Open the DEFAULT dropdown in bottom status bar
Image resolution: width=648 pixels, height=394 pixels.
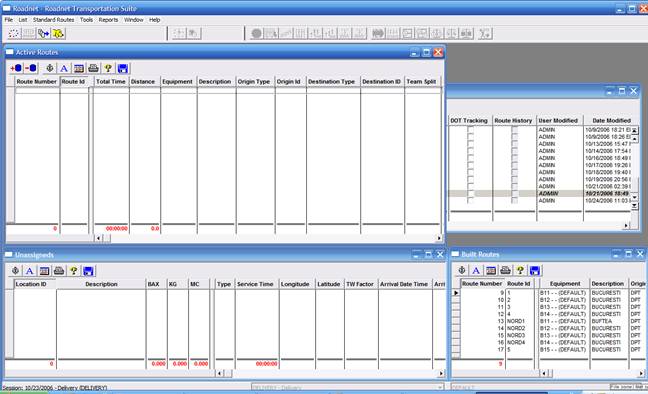coord(529,388)
